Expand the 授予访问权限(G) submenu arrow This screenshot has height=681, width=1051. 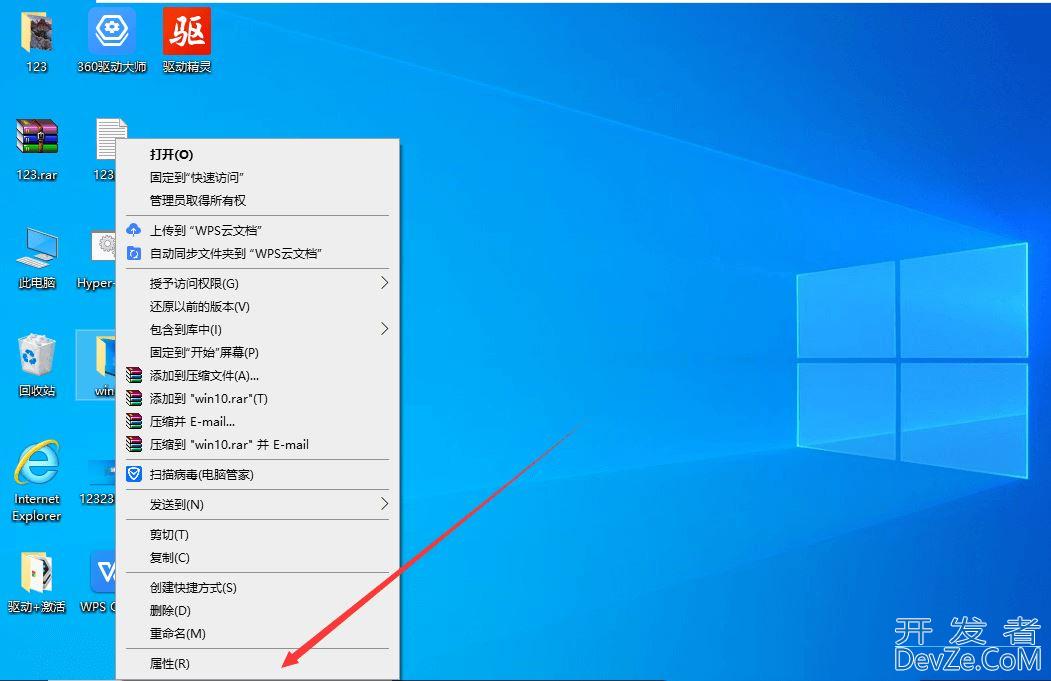(x=384, y=283)
